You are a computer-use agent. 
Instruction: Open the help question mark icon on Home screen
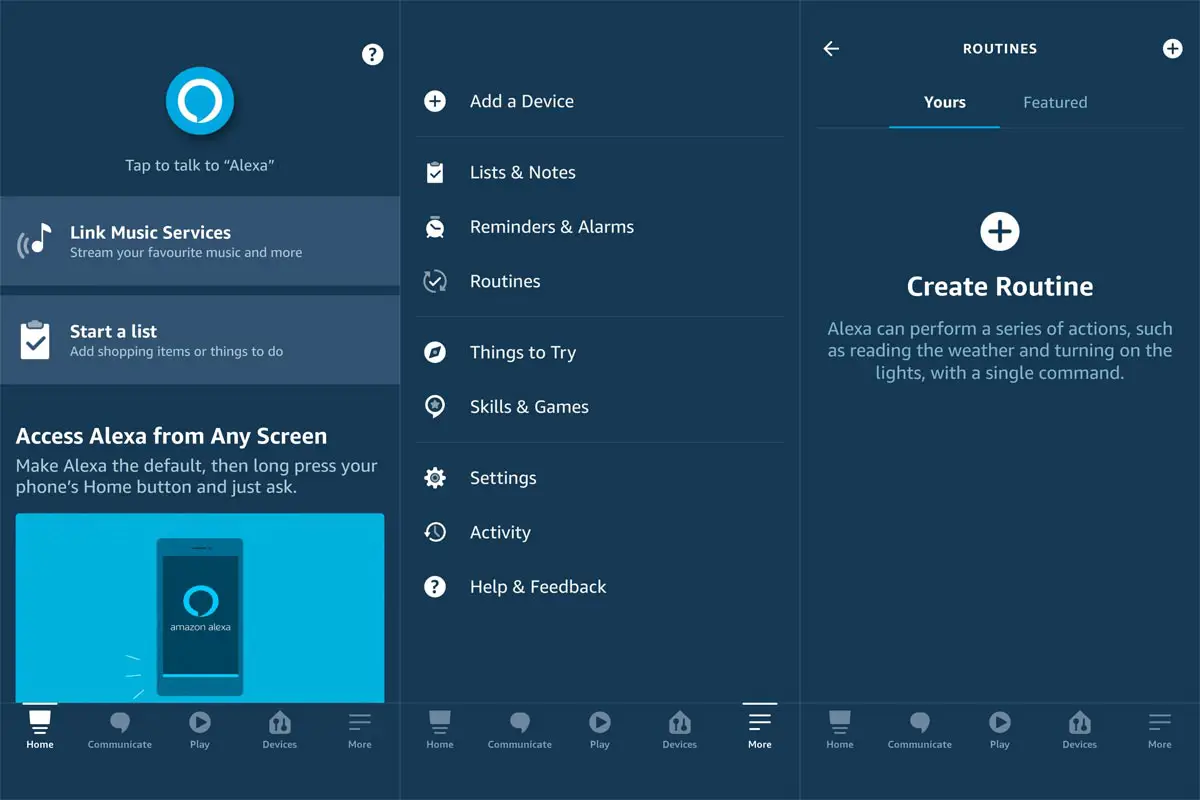click(x=372, y=54)
